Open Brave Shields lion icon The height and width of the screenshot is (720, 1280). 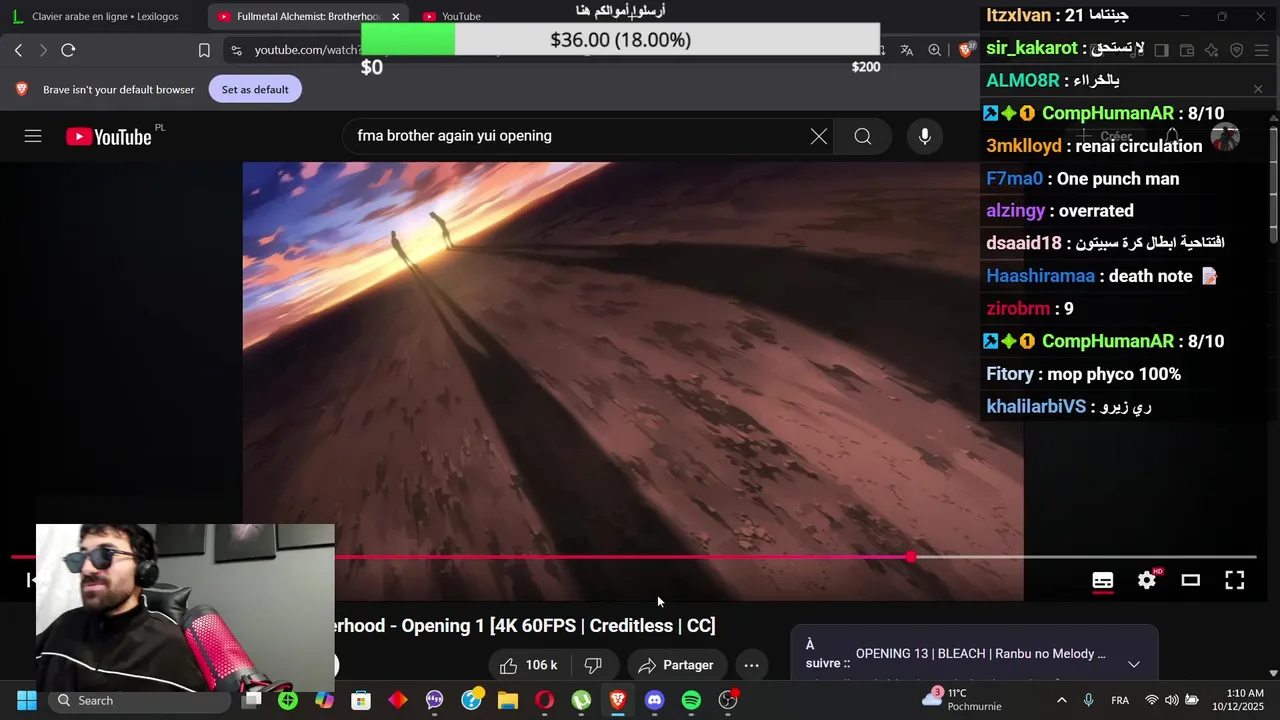[x=965, y=50]
